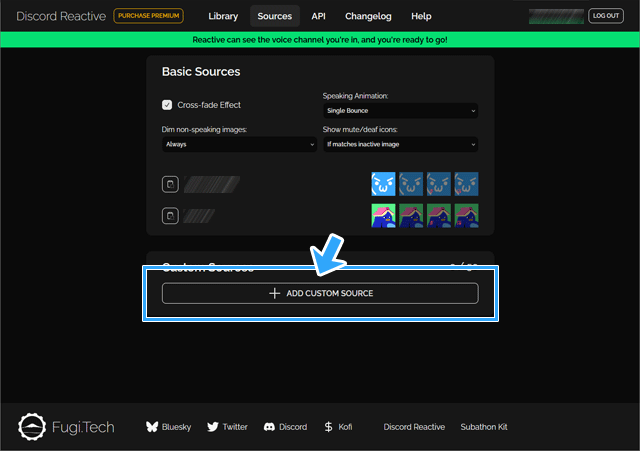This screenshot has width=640, height=451.
Task: Click the Twitter bird icon
Action: (213, 427)
